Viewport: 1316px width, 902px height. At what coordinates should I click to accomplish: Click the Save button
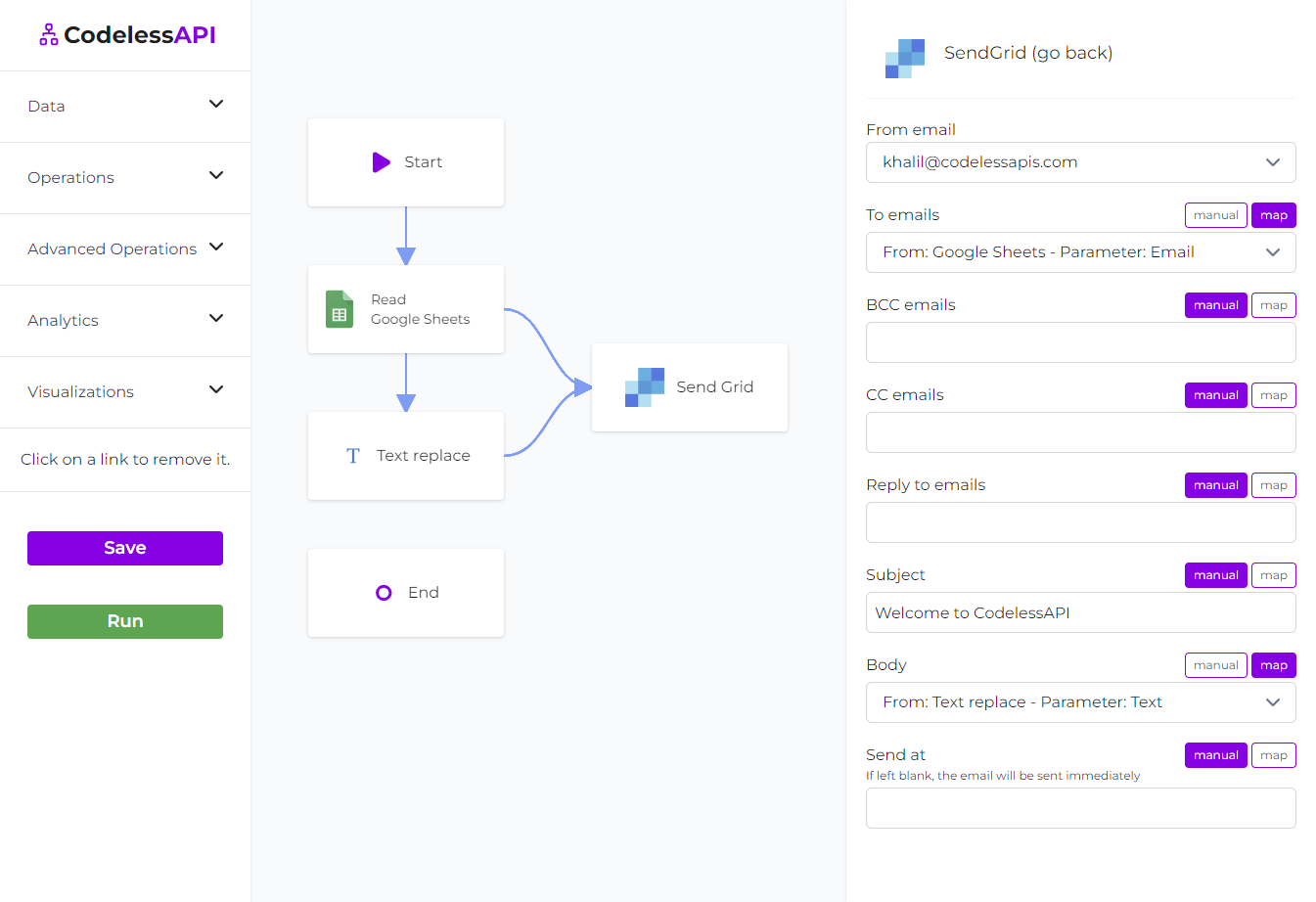125,548
